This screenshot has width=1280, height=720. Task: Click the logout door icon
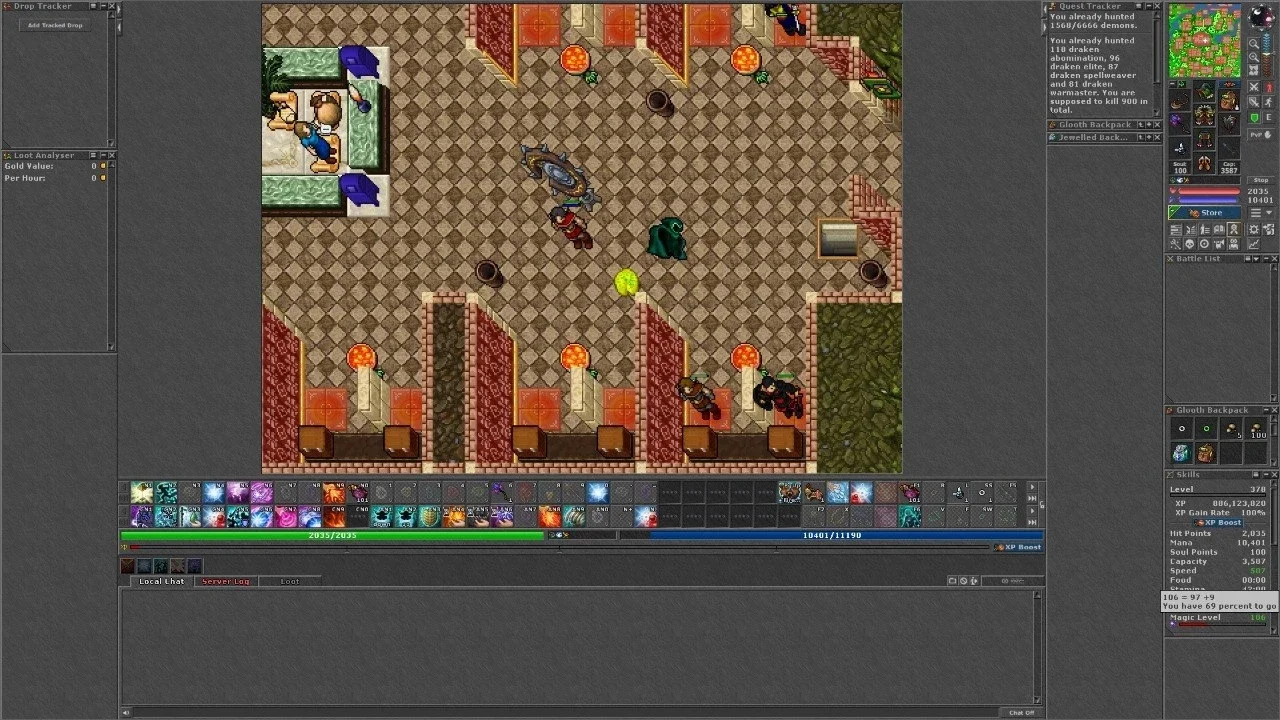coord(1270,230)
